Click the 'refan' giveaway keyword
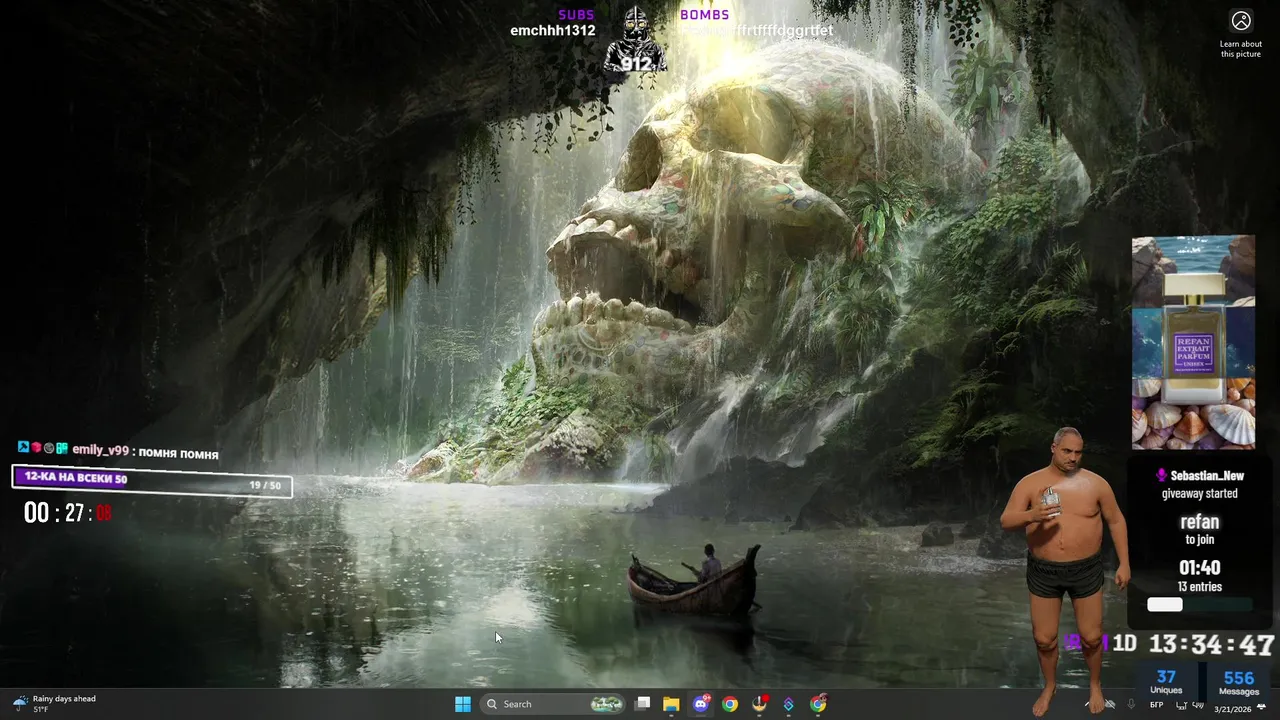This screenshot has height=720, width=1280. pyautogui.click(x=1200, y=521)
